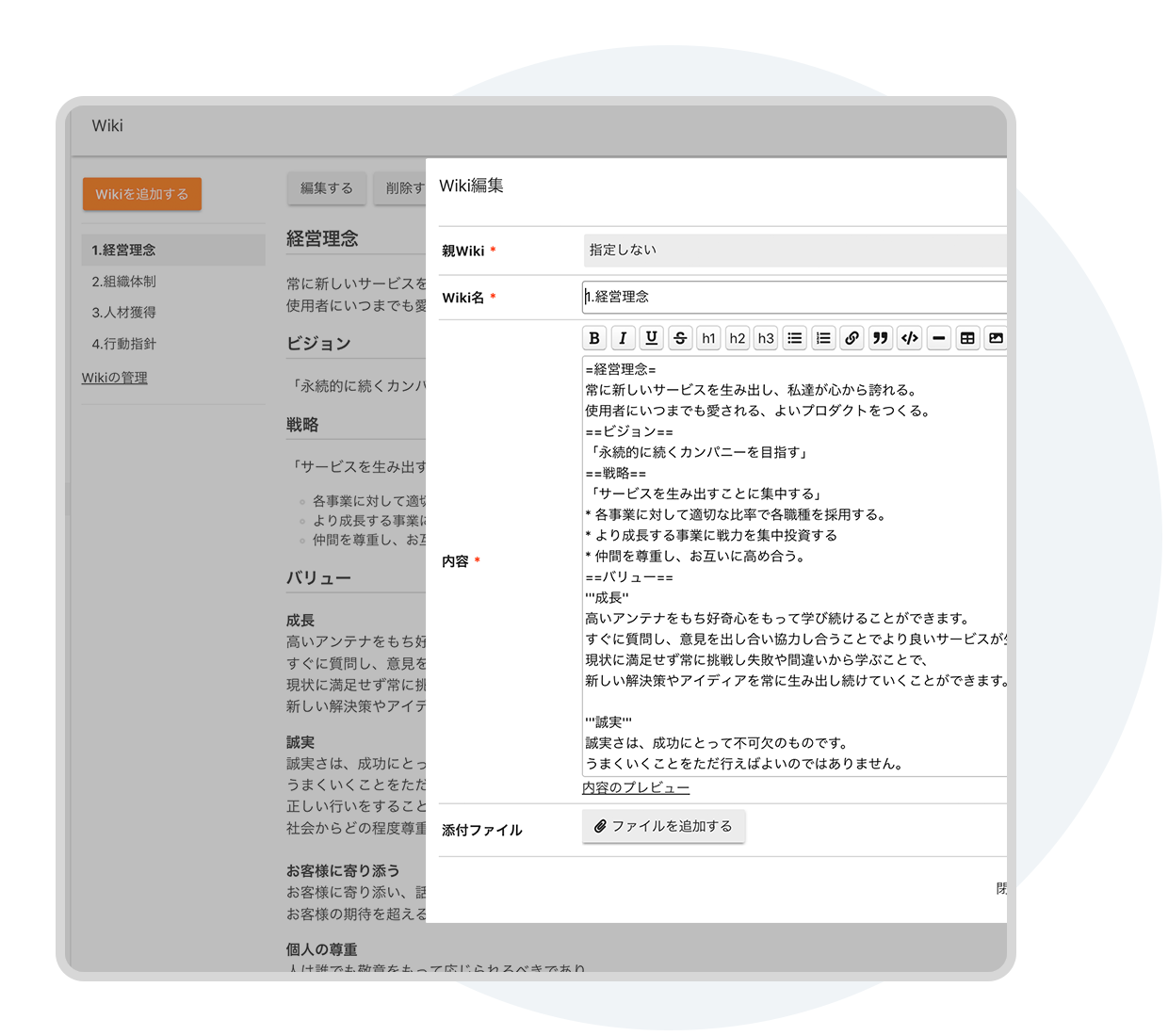The height and width of the screenshot is (1036, 1168).
Task: Insert an h2 heading
Action: coord(738,337)
